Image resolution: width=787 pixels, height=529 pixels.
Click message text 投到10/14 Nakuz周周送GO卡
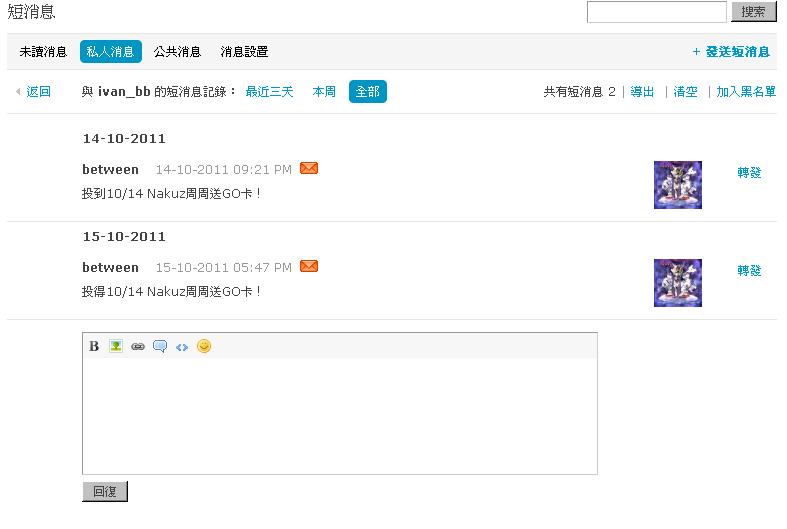(171, 194)
